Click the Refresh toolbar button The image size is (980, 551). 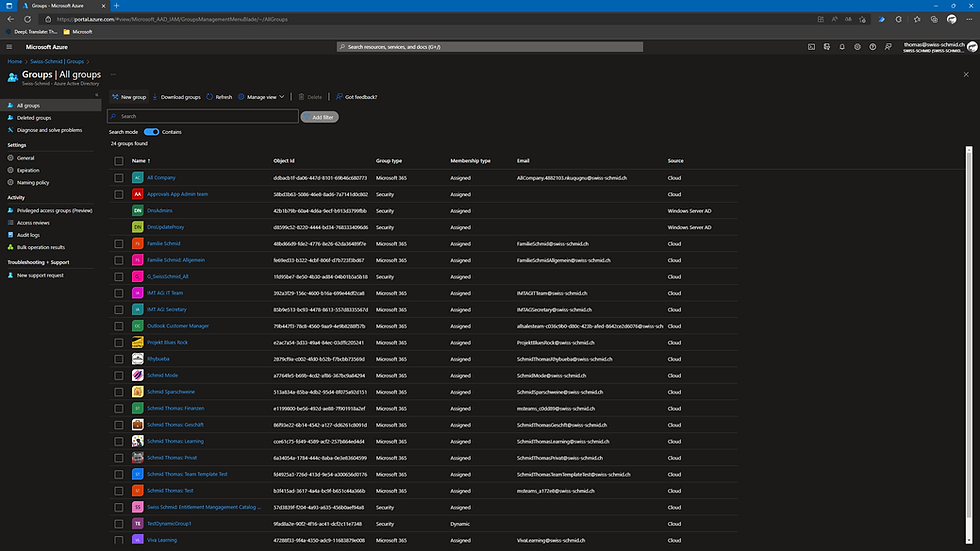[219, 97]
